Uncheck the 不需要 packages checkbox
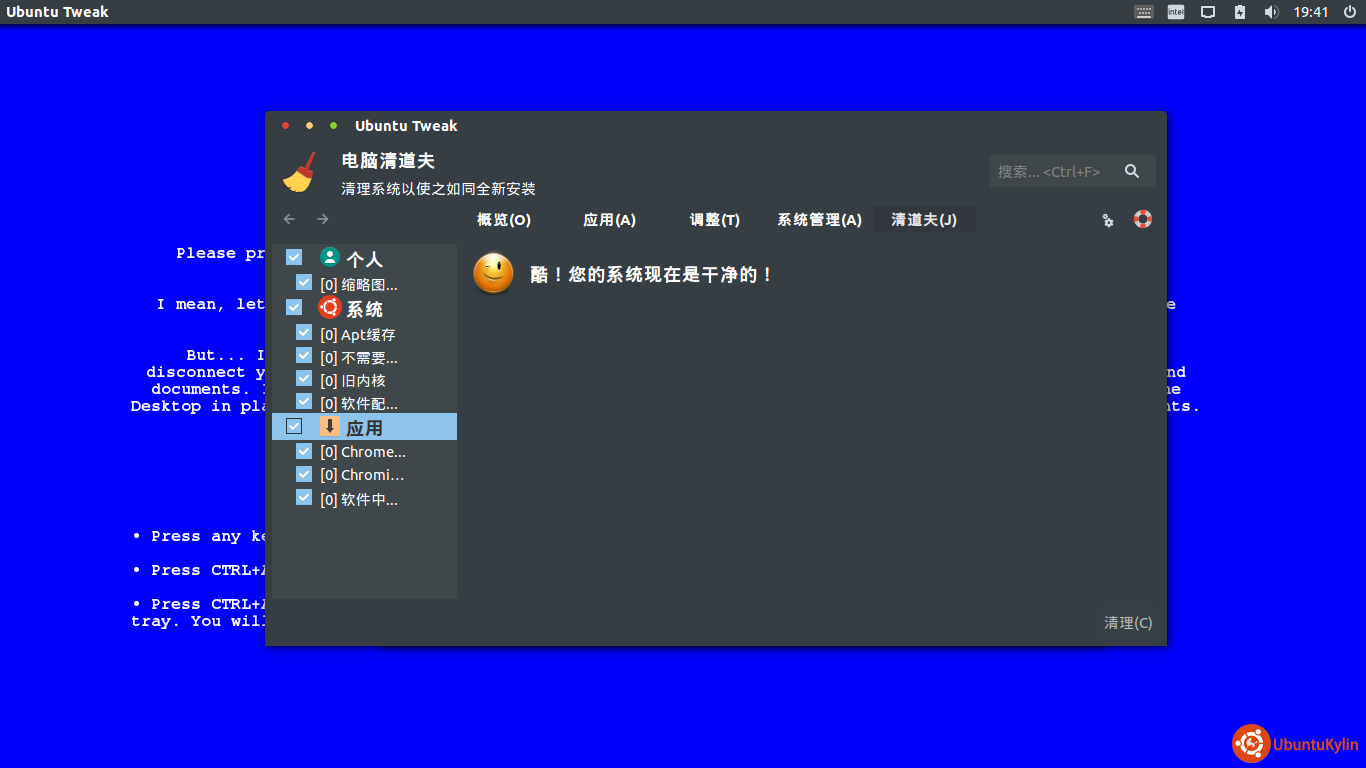The width and height of the screenshot is (1366, 768). (304, 356)
